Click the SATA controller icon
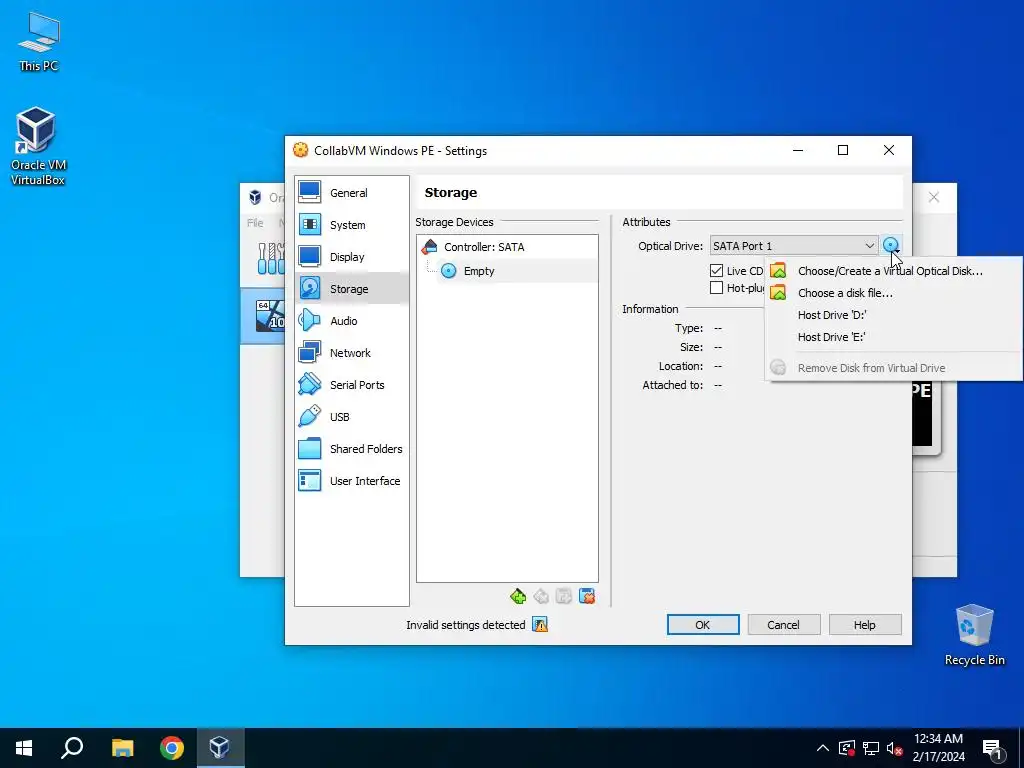The height and width of the screenshot is (768, 1024). pos(429,247)
